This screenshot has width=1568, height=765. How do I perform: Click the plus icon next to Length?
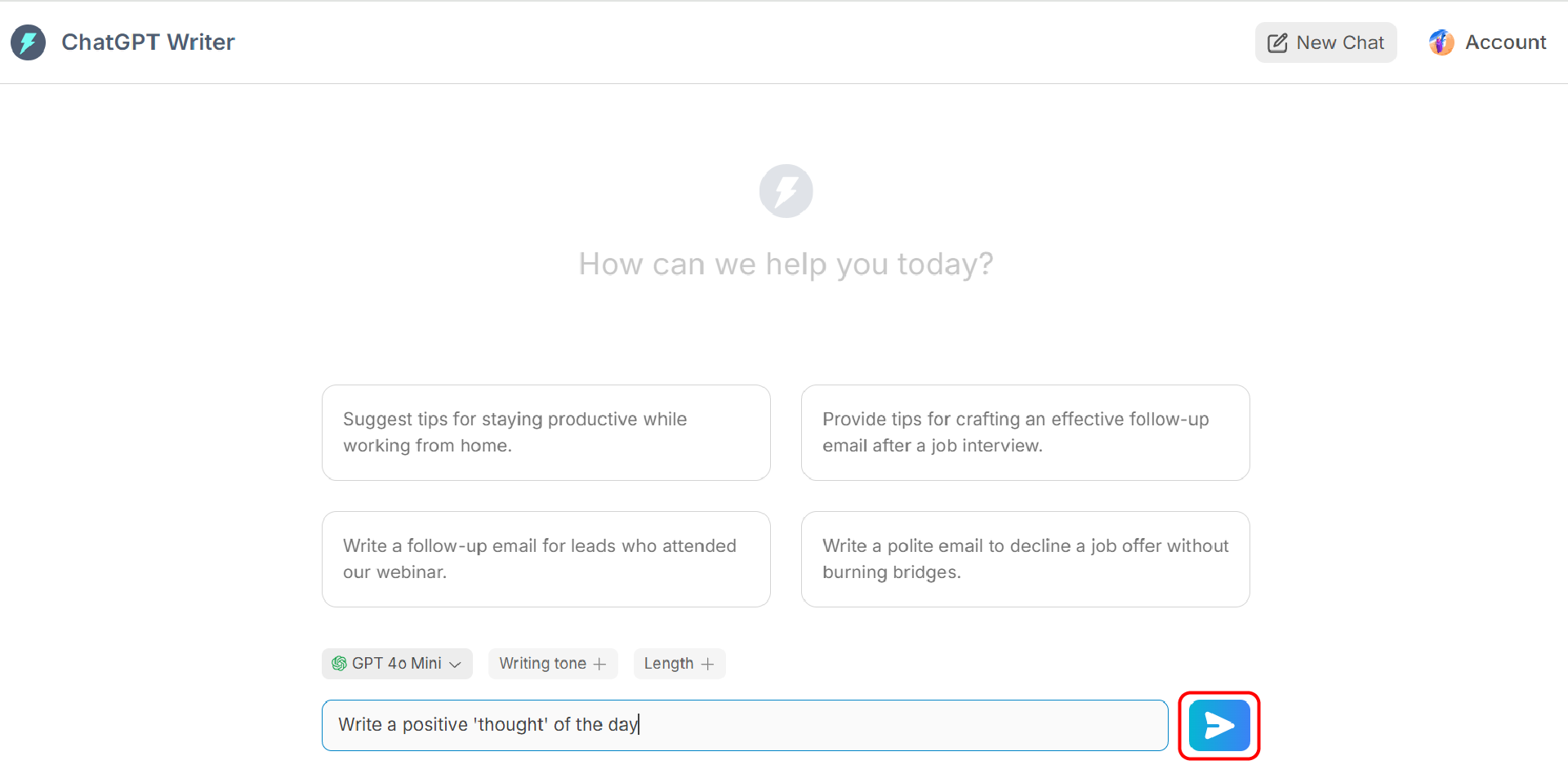coord(708,665)
